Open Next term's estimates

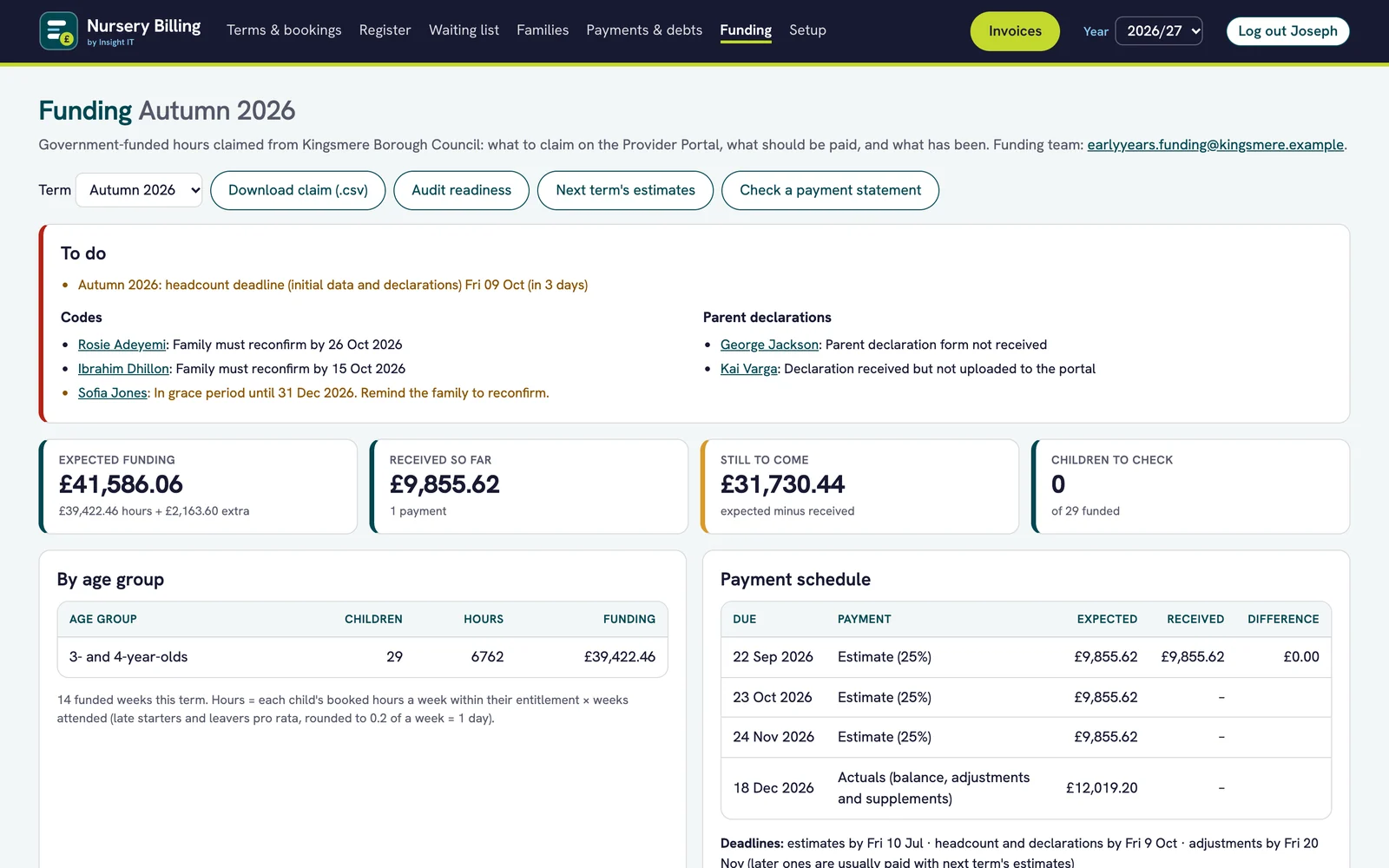[x=625, y=190]
